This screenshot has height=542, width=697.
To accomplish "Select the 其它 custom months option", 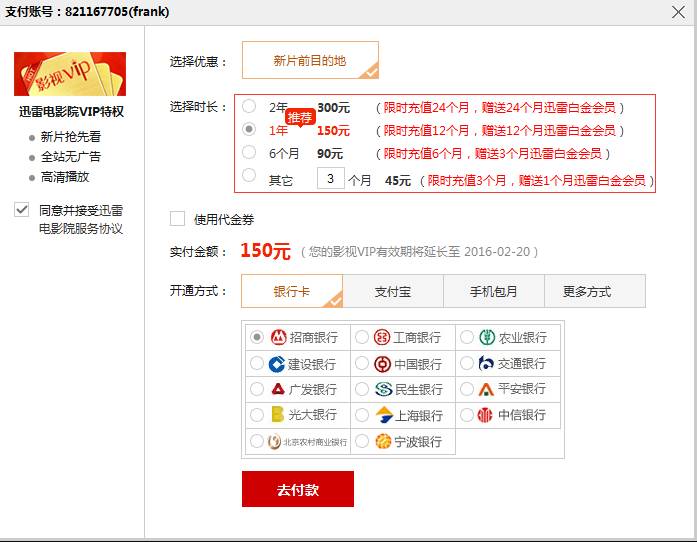I will pos(249,175).
